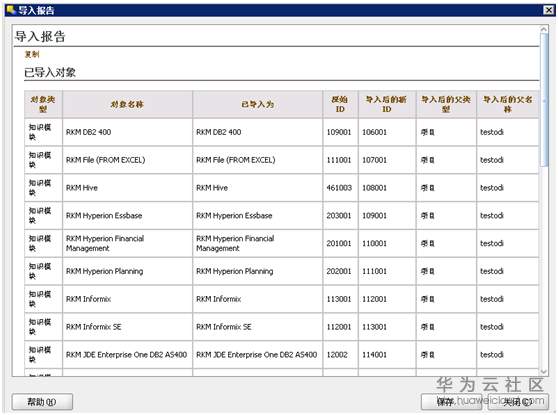This screenshot has height=415, width=558.
Task: Select object name RKM JDE Enterprise One DB2 AS400
Action: [x=126, y=354]
